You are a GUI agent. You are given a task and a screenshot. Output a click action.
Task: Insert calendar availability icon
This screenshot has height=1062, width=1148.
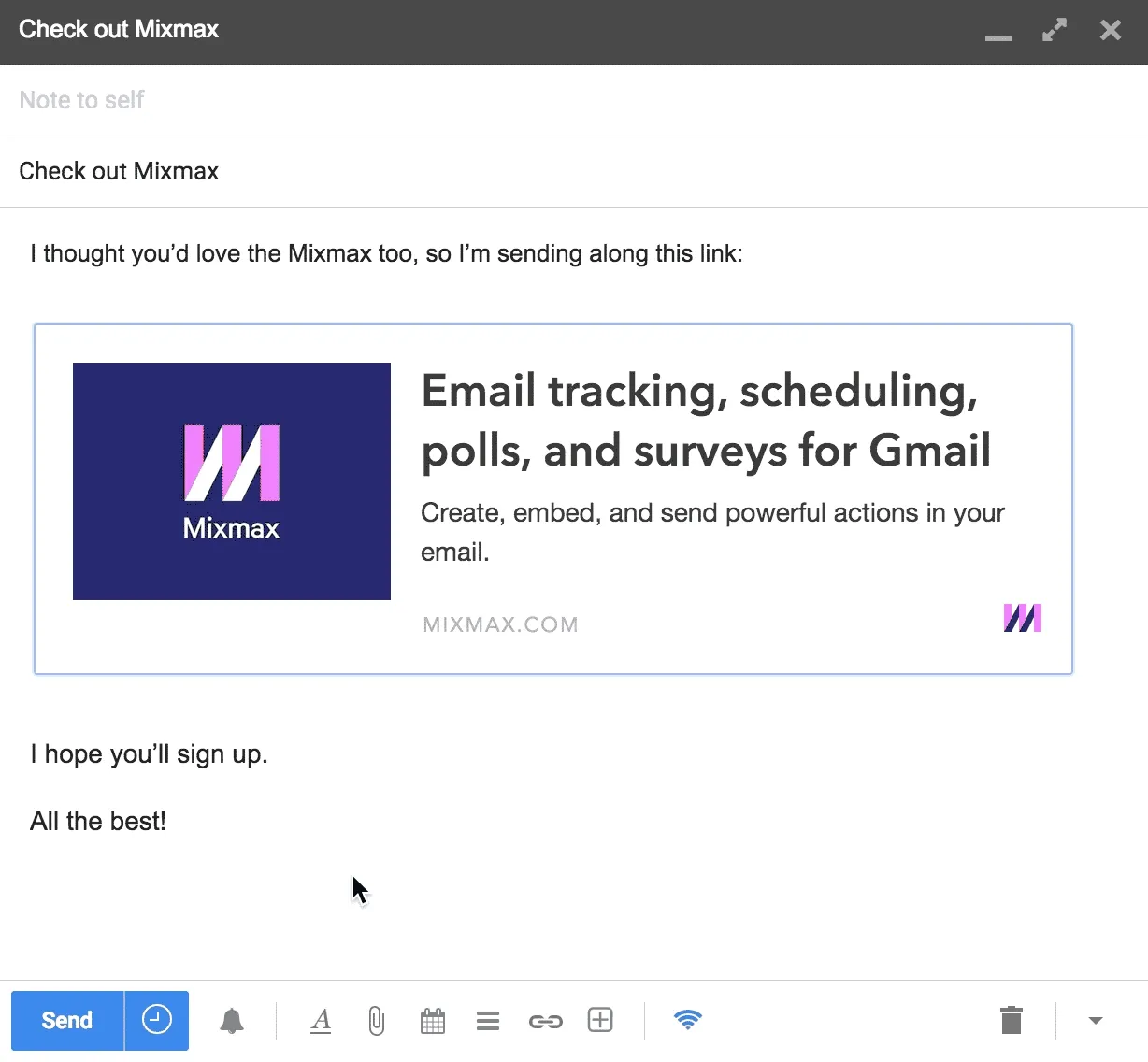tap(433, 1021)
